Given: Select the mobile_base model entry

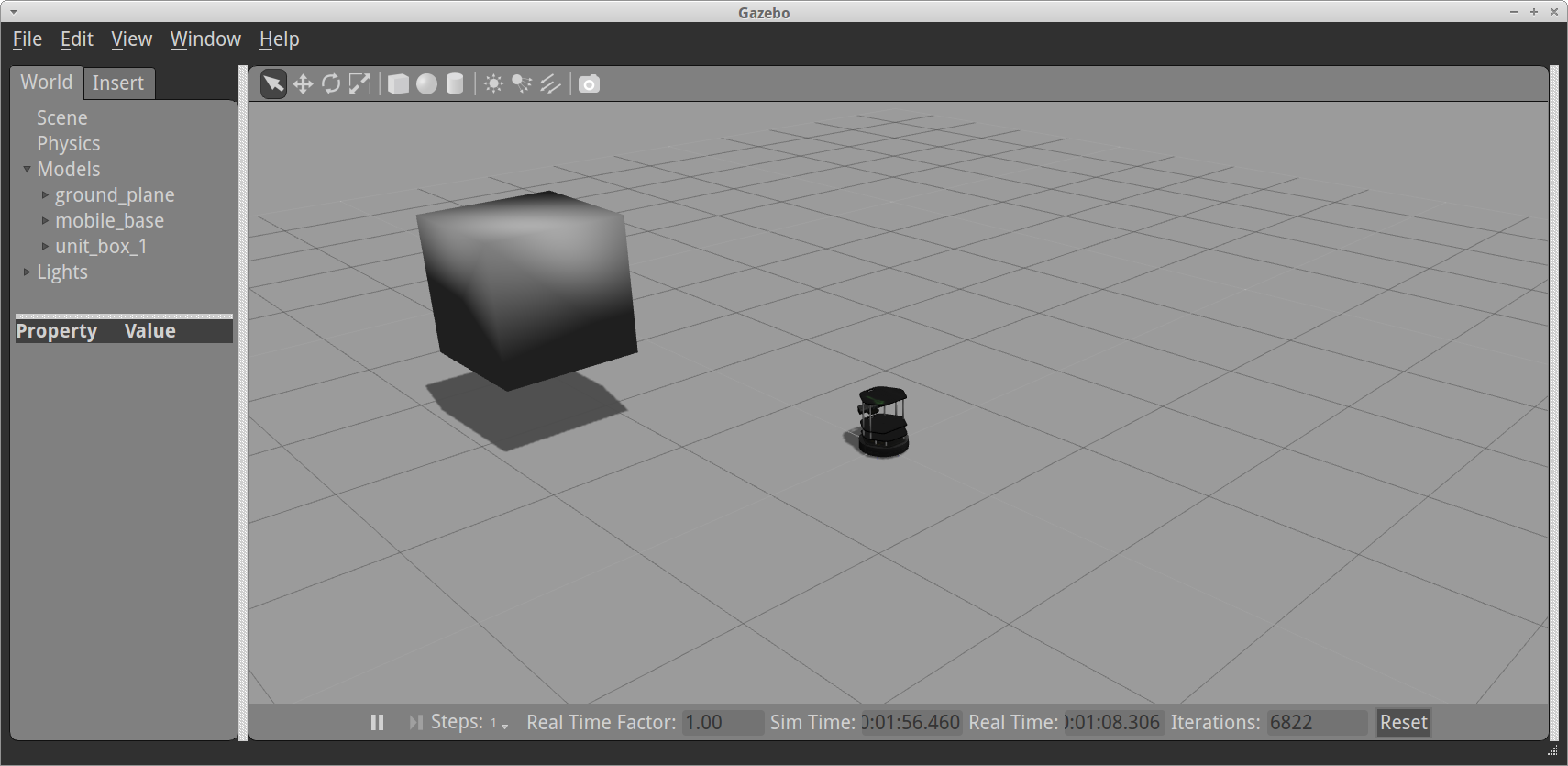Looking at the screenshot, I should click(109, 221).
